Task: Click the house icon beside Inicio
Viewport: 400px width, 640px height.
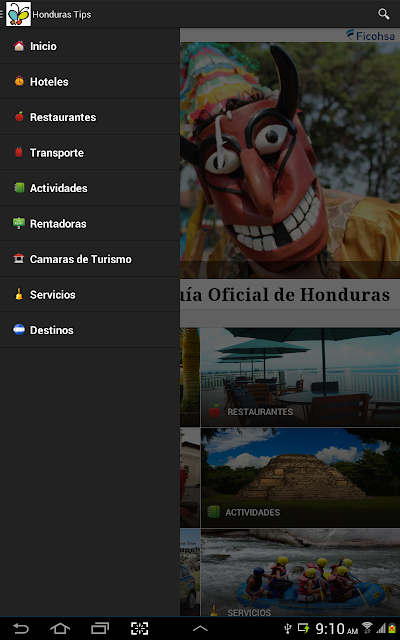Action: pyautogui.click(x=19, y=46)
